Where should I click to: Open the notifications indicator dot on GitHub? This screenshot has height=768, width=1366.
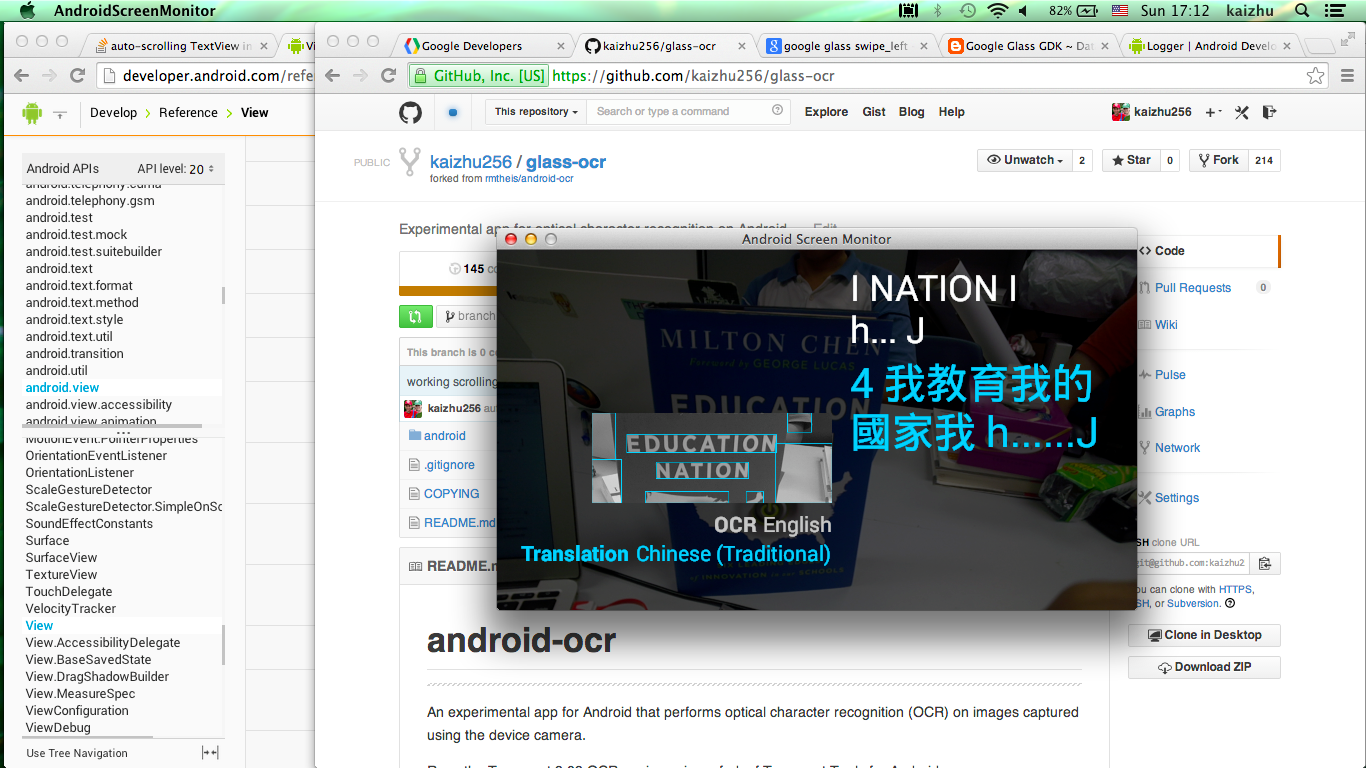click(x=453, y=112)
